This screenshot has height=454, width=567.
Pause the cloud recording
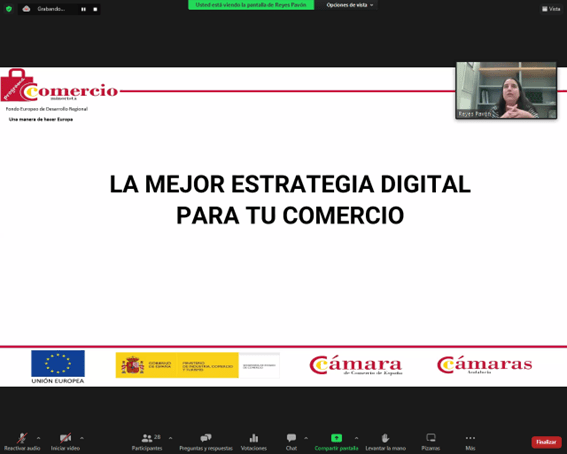tap(84, 9)
